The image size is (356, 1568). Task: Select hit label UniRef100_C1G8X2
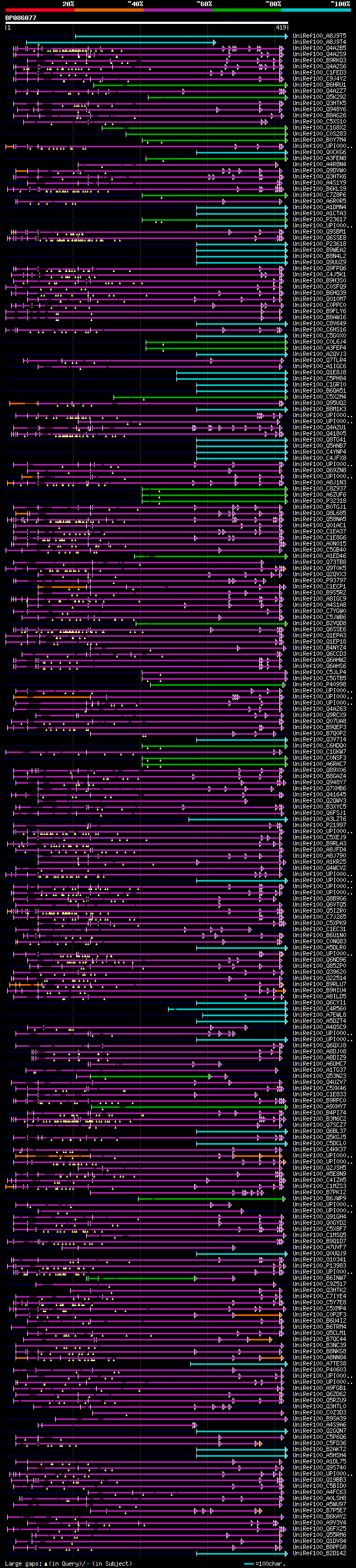[x=319, y=128]
